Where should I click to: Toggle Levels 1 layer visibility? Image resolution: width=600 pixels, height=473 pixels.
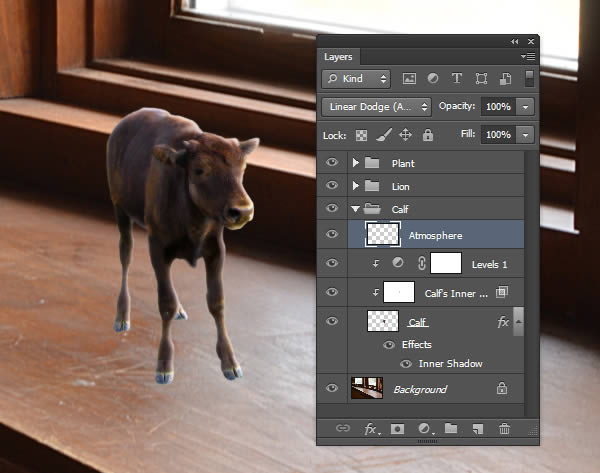click(x=332, y=263)
